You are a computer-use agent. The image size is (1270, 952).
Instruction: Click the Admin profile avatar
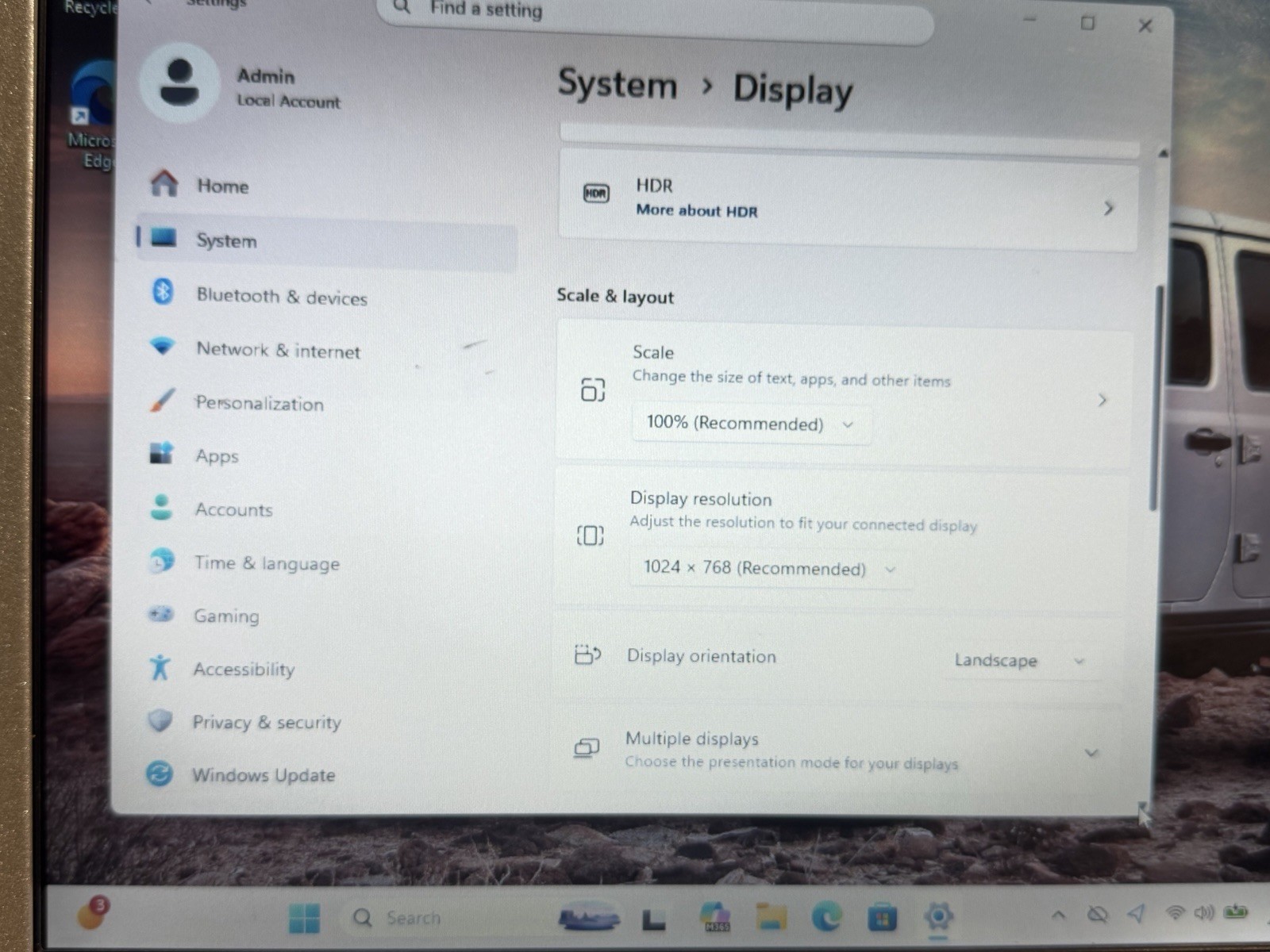tap(179, 83)
